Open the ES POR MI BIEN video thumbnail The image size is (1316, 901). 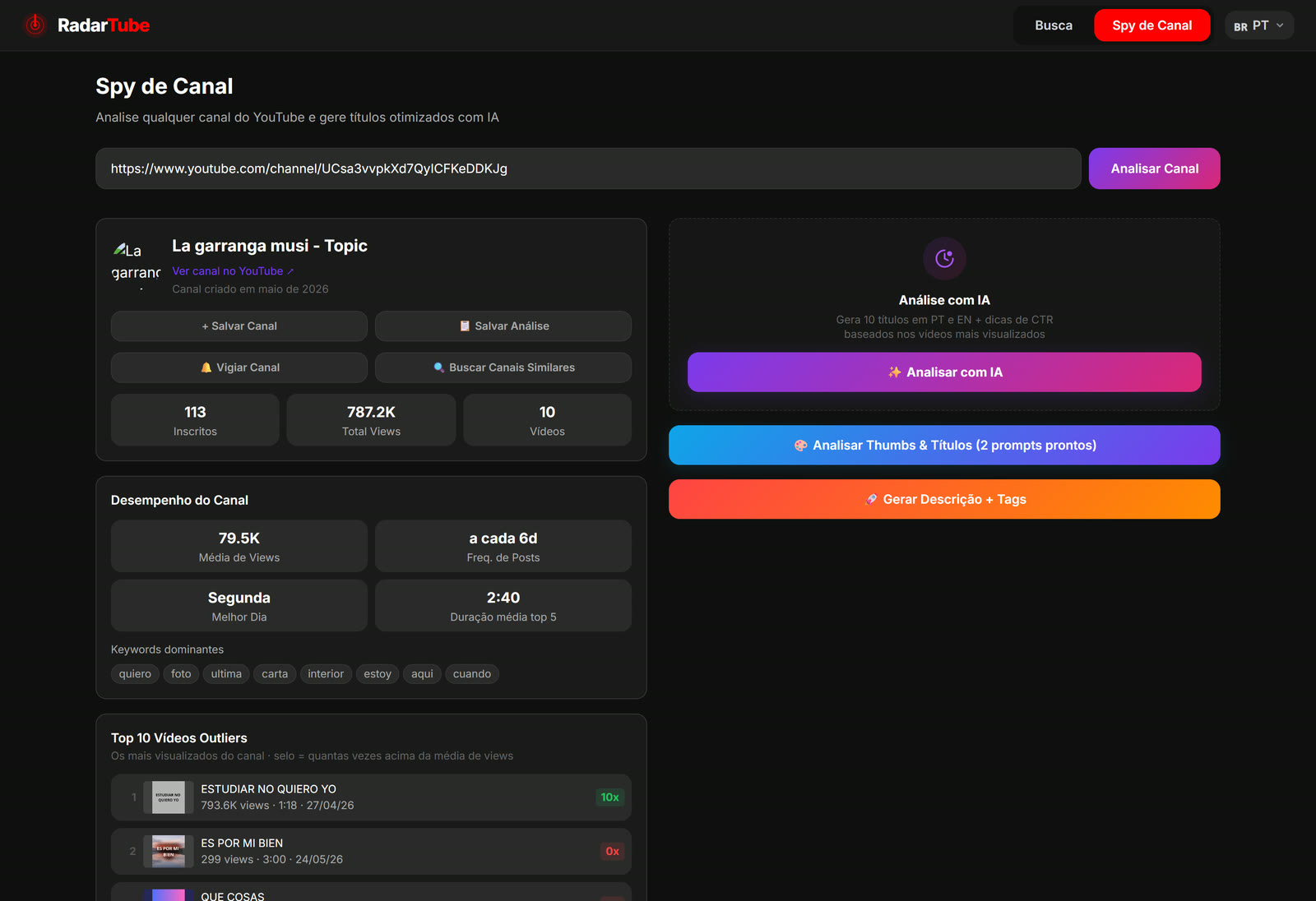coord(169,852)
